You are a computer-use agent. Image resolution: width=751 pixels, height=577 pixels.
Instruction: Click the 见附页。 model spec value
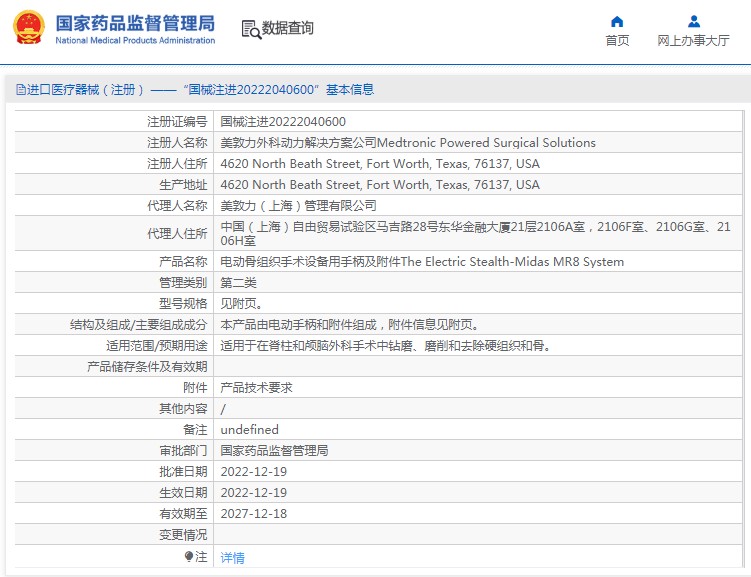[241, 304]
